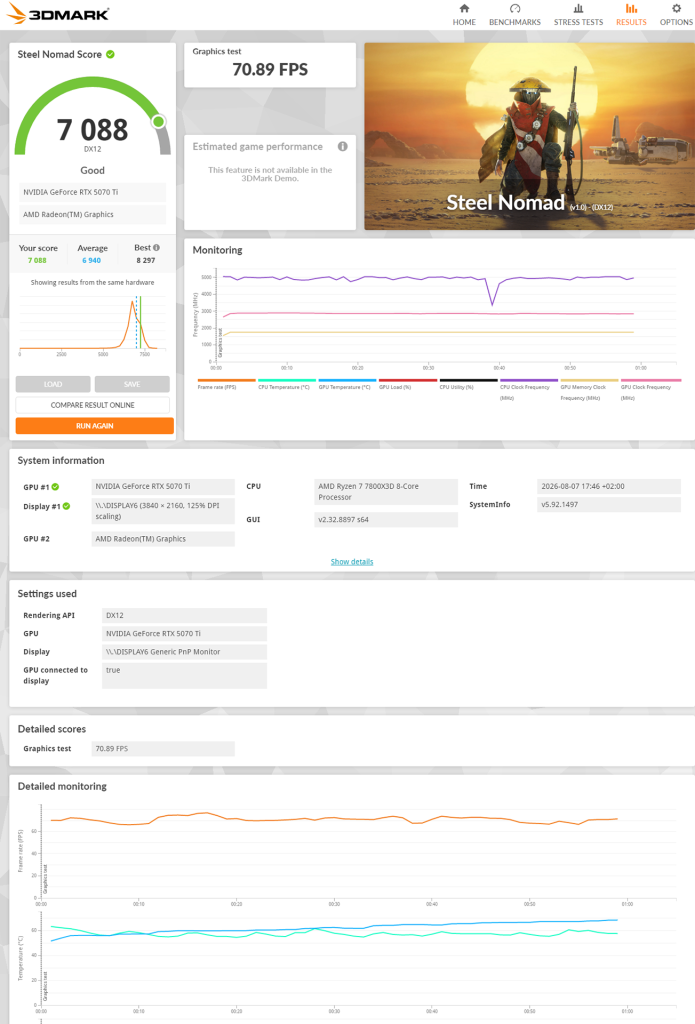This screenshot has height=1024, width=695.
Task: Click the Average score 6 940
Action: pos(91,260)
